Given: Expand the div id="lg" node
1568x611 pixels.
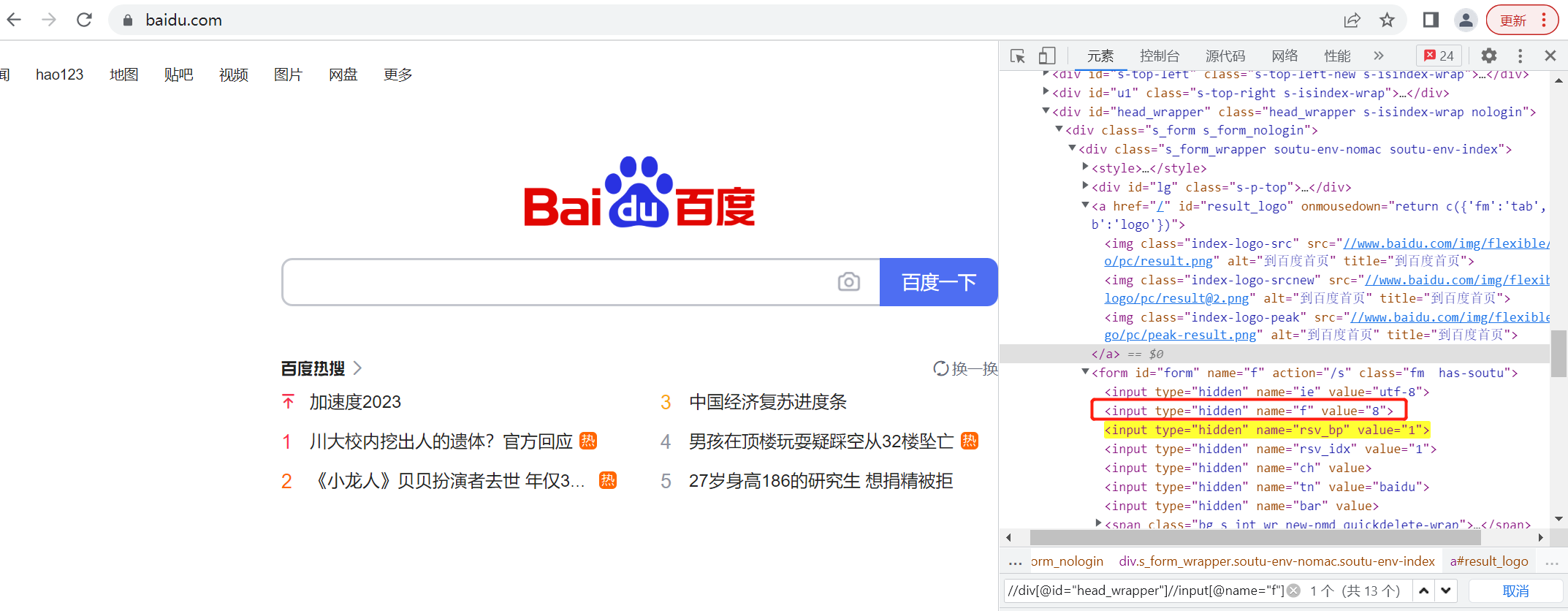Looking at the screenshot, I should (1085, 186).
